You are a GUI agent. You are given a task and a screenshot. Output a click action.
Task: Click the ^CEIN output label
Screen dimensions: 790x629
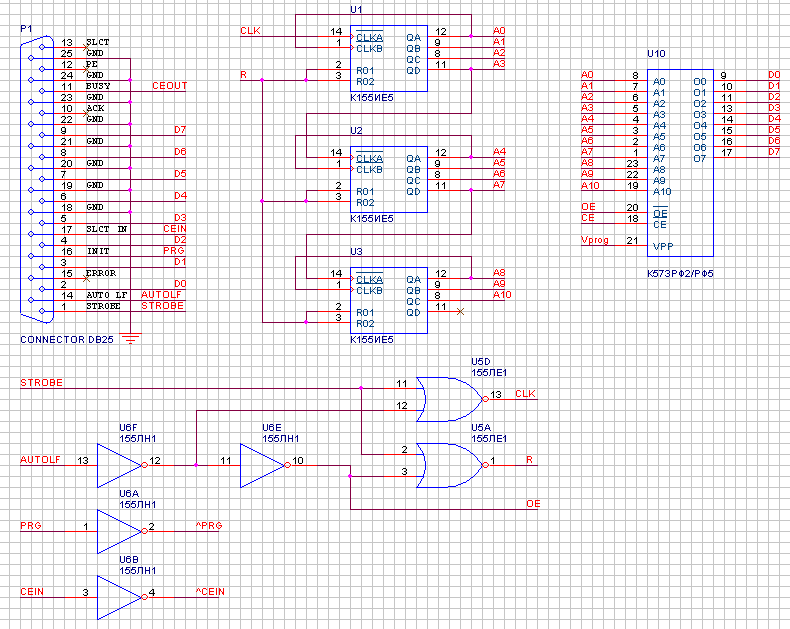pyautogui.click(x=210, y=592)
